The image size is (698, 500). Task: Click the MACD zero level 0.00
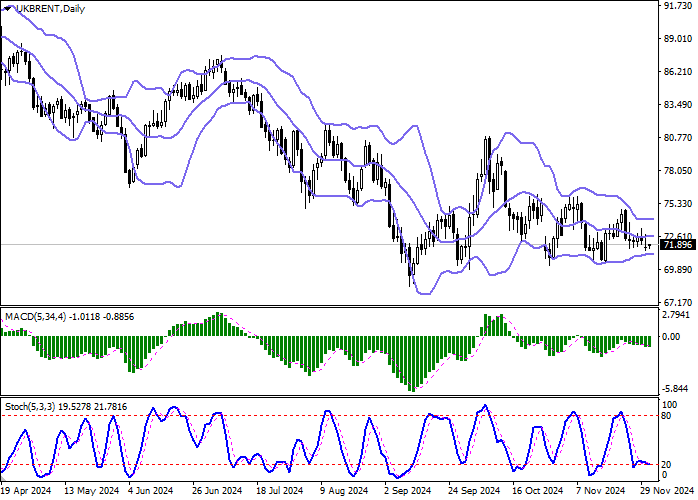(x=671, y=337)
